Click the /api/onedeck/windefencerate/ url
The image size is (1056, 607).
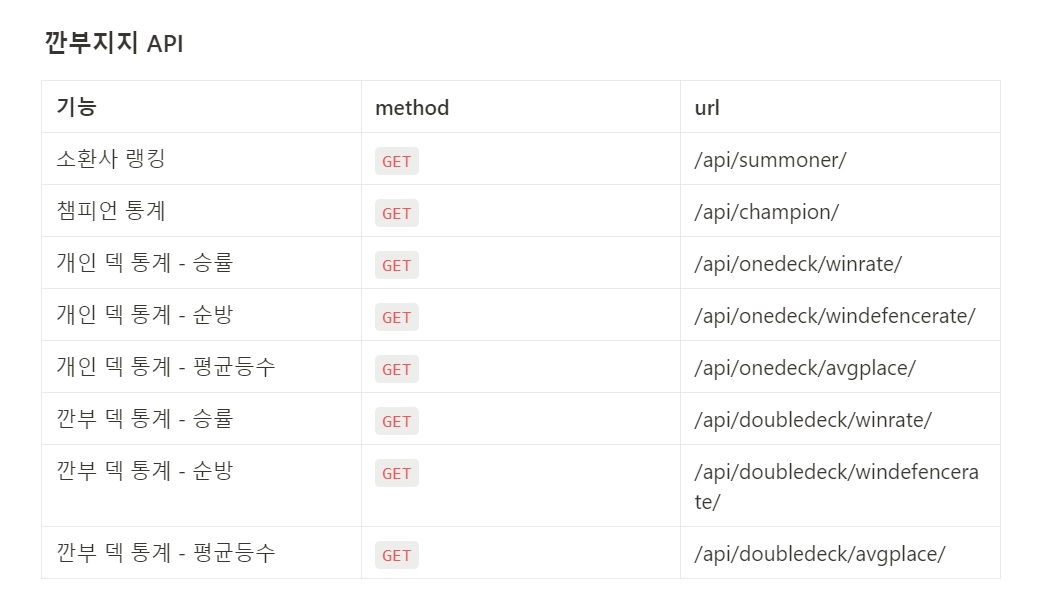click(x=834, y=316)
